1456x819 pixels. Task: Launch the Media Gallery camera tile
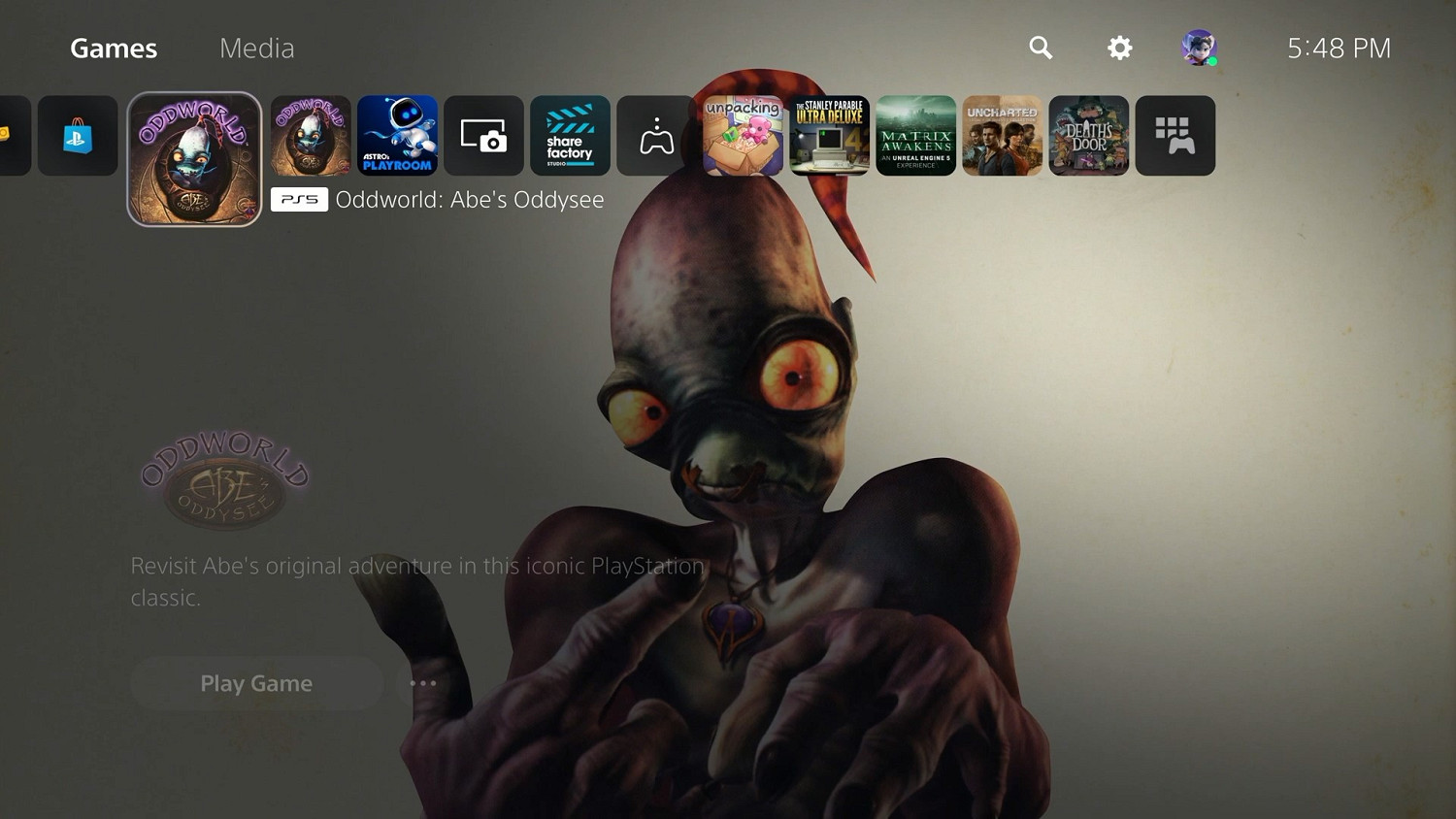[483, 136]
